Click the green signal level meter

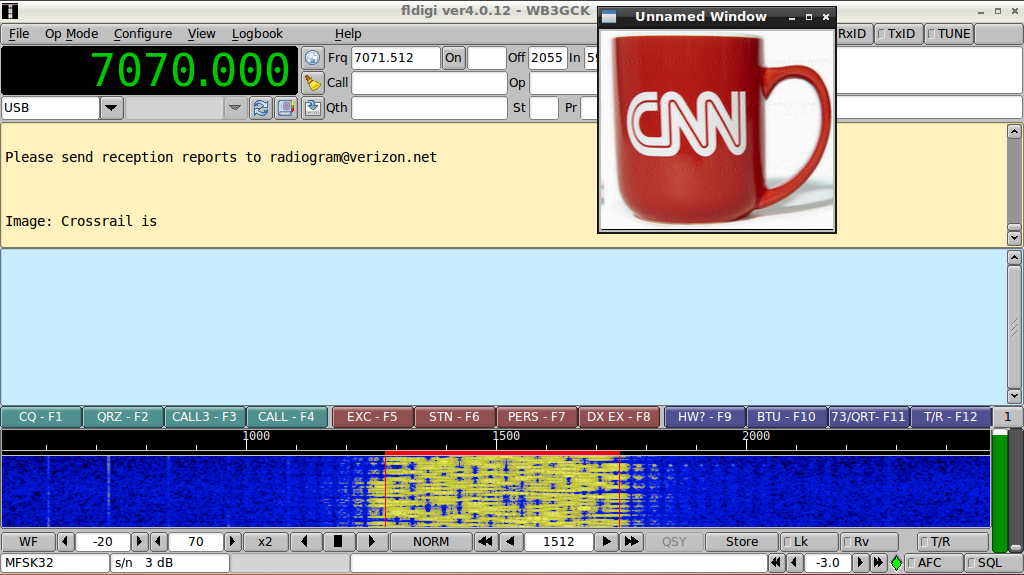(1000, 491)
